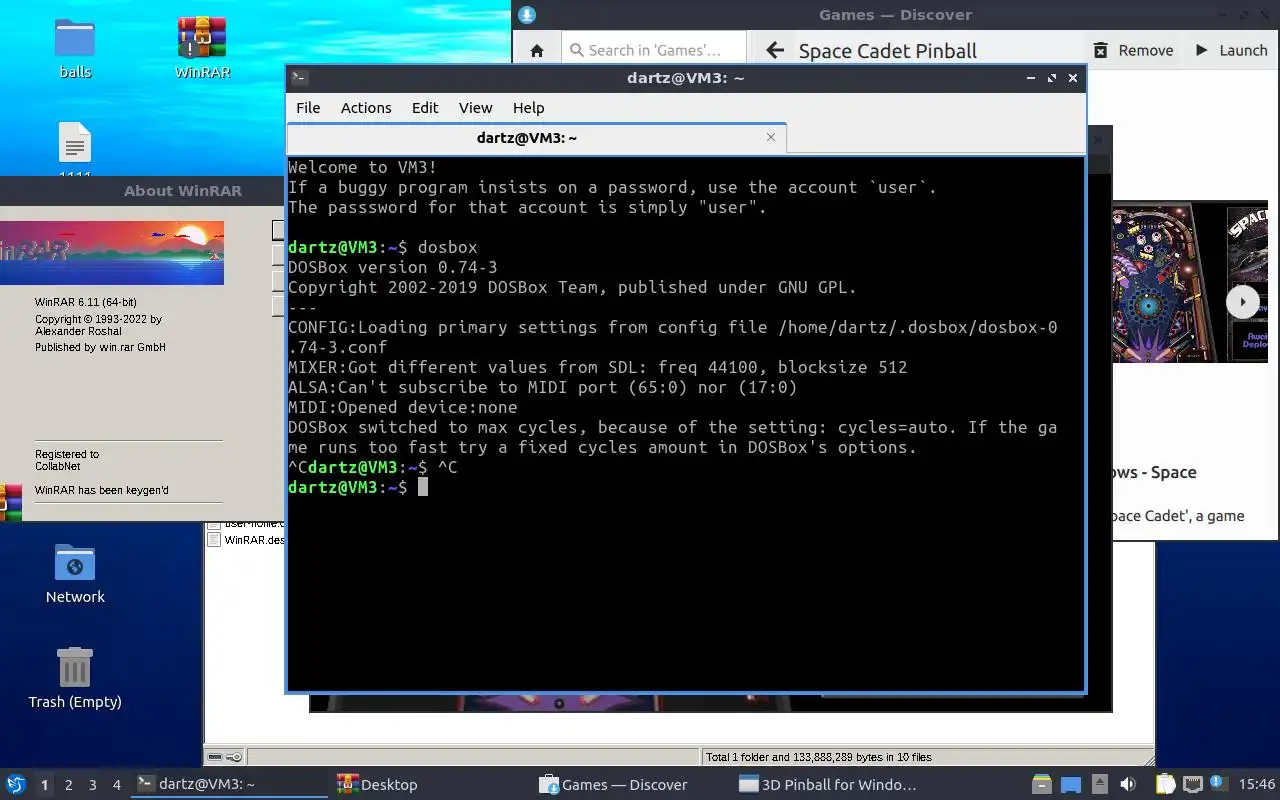Go to Discover home page
This screenshot has width=1280, height=800.
537,50
